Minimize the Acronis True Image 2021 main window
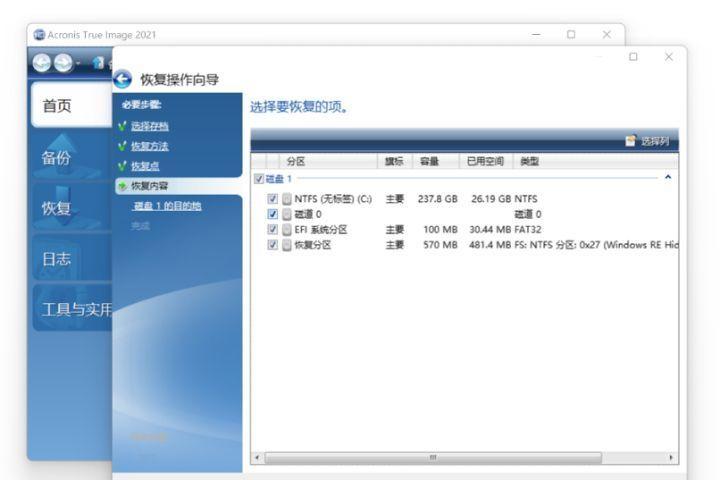 [x=536, y=34]
